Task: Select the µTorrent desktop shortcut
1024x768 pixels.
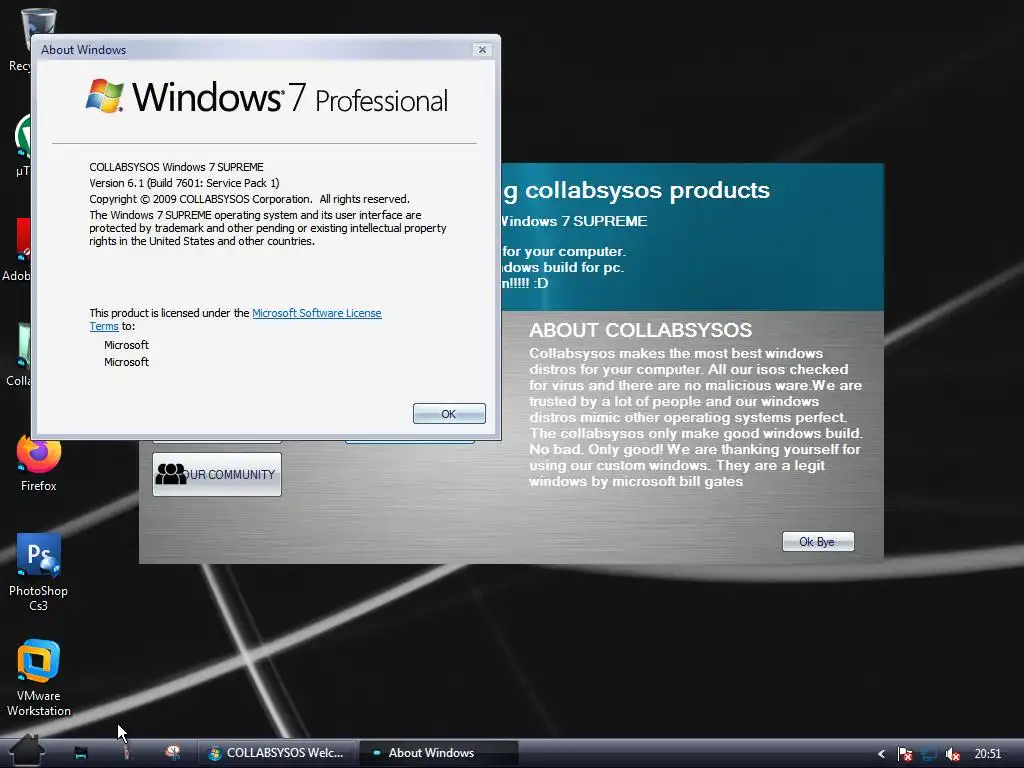Action: coord(22,145)
